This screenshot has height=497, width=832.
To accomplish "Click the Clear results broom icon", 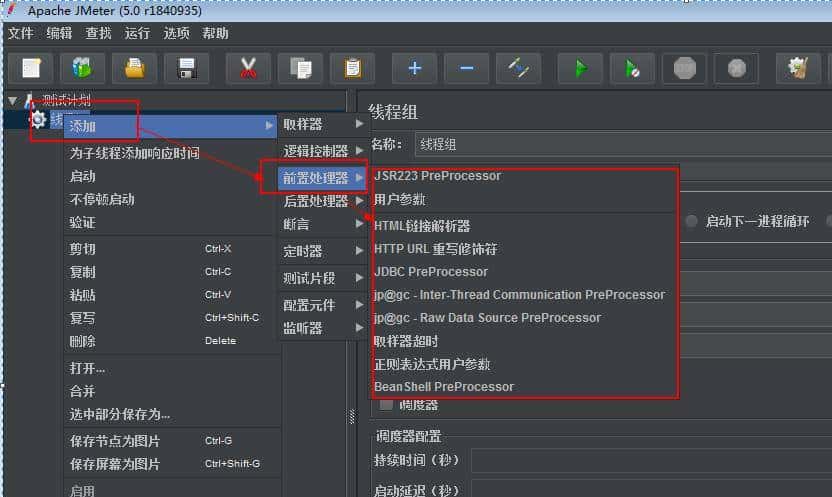I will click(798, 68).
